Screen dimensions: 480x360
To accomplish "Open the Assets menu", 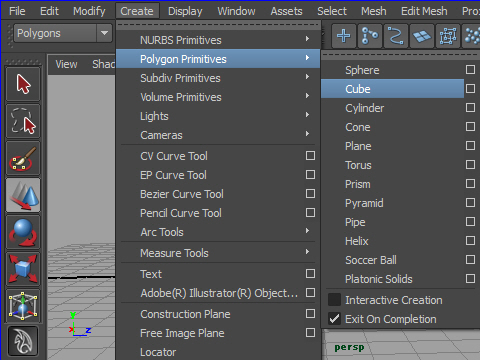I will click(x=286, y=11).
